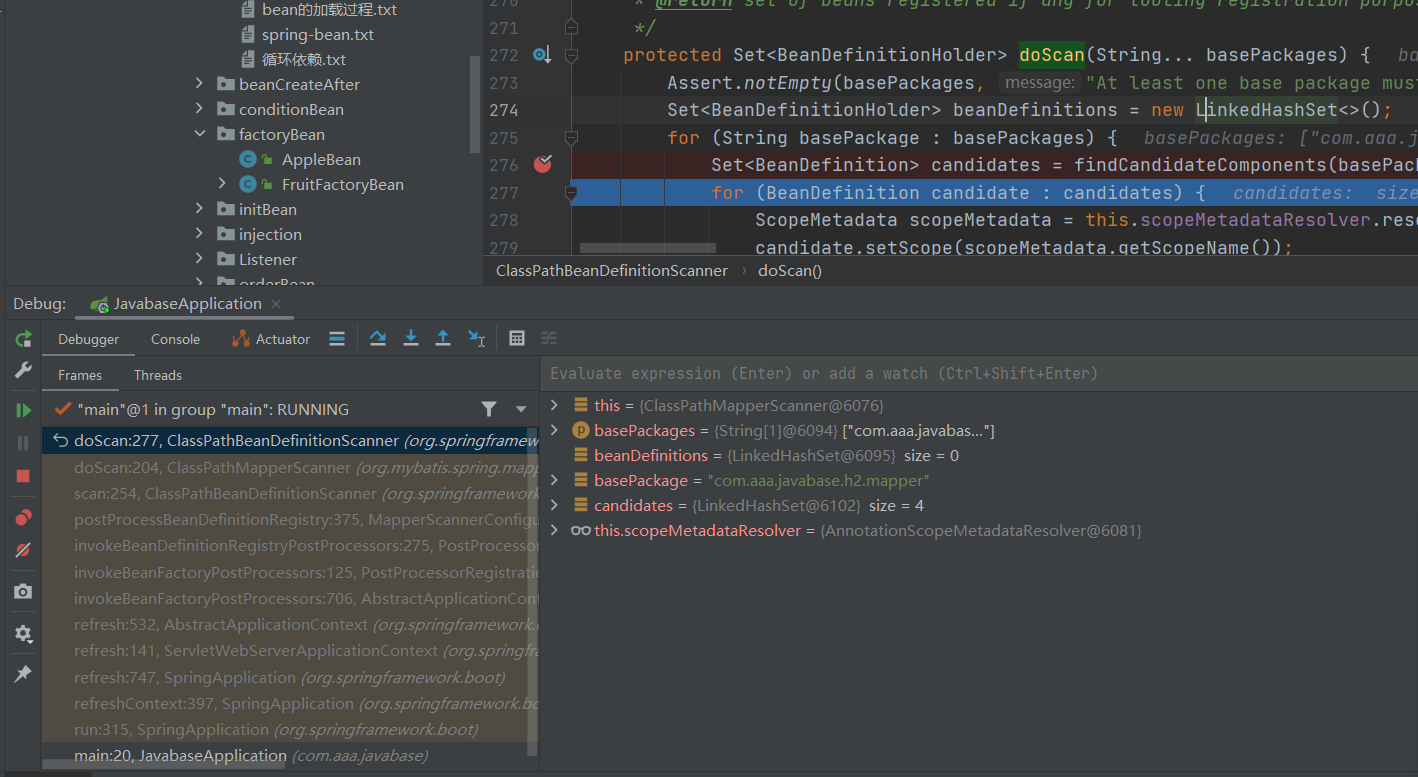Open spring-bean.txt file
Viewport: 1418px width, 777px height.
coord(318,34)
